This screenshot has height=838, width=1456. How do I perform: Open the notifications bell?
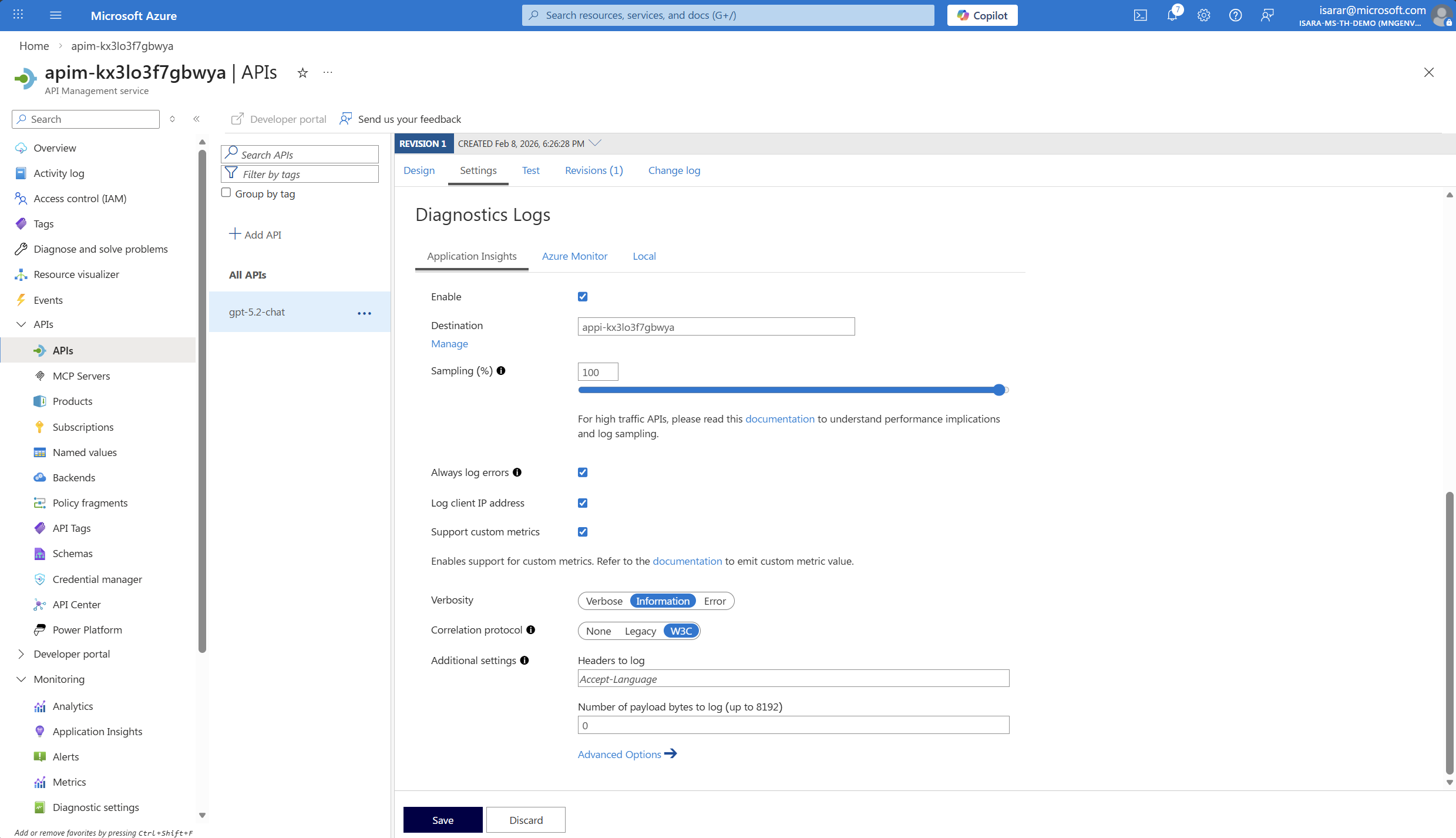click(1172, 15)
